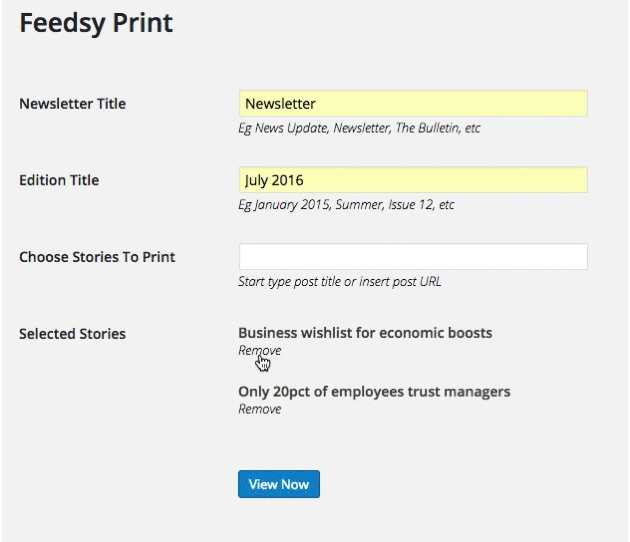Open the Business wishlist for economic boosts title
The width and height of the screenshot is (630, 542).
pos(365,333)
